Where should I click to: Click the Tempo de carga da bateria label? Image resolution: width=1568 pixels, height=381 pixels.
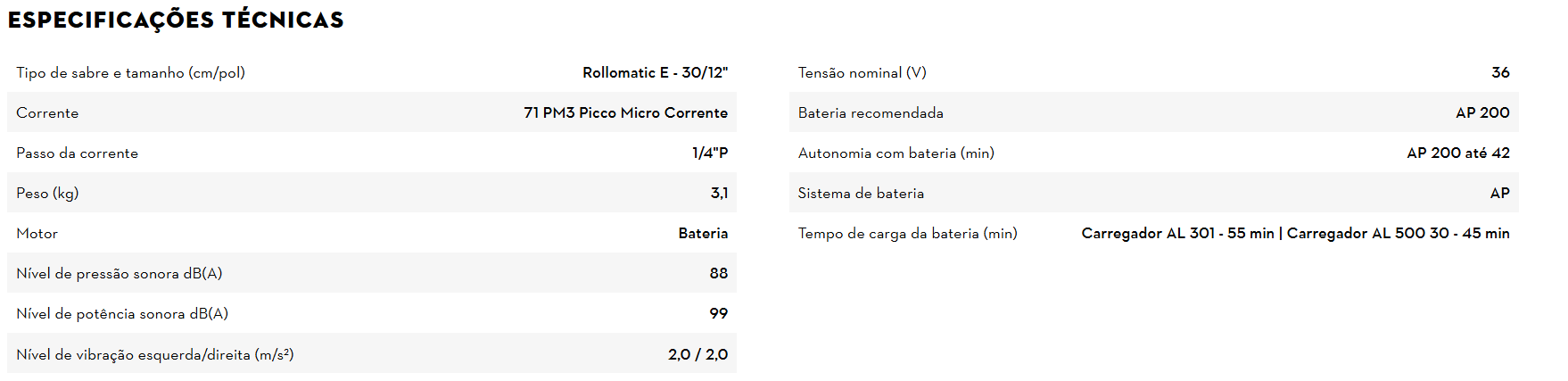pyautogui.click(x=907, y=233)
